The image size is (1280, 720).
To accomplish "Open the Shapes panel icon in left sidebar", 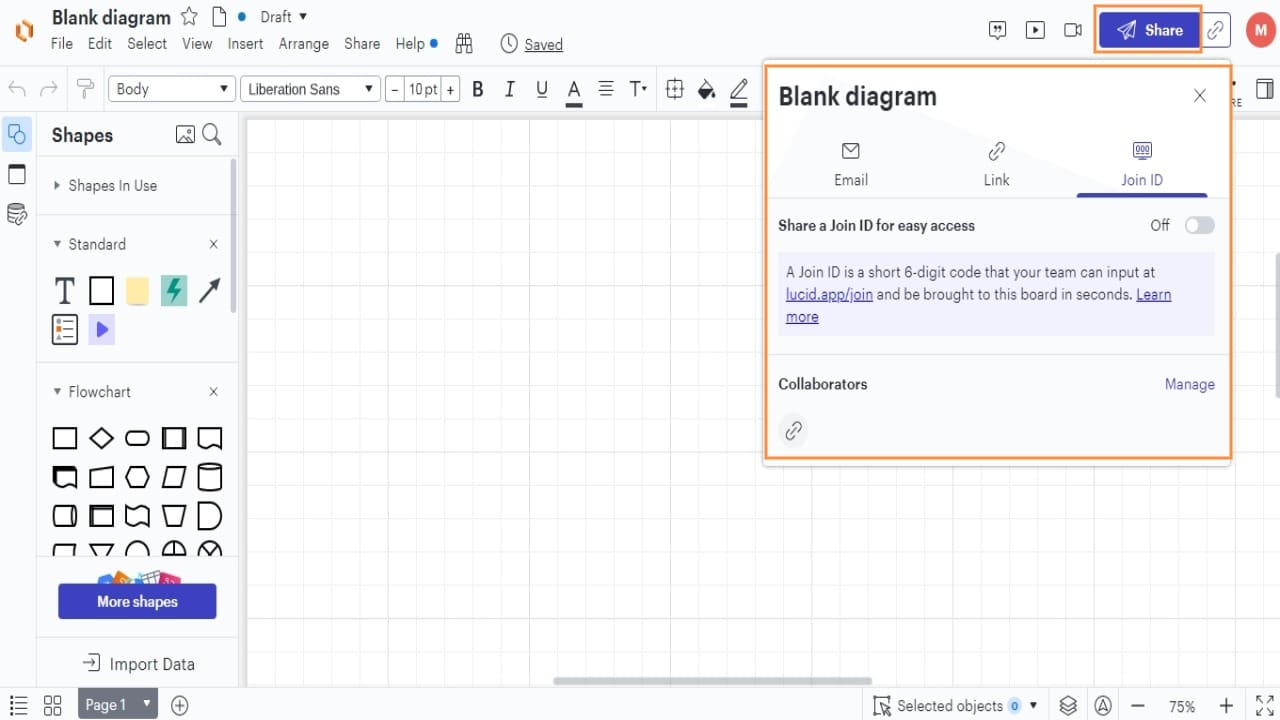I will (x=17, y=134).
